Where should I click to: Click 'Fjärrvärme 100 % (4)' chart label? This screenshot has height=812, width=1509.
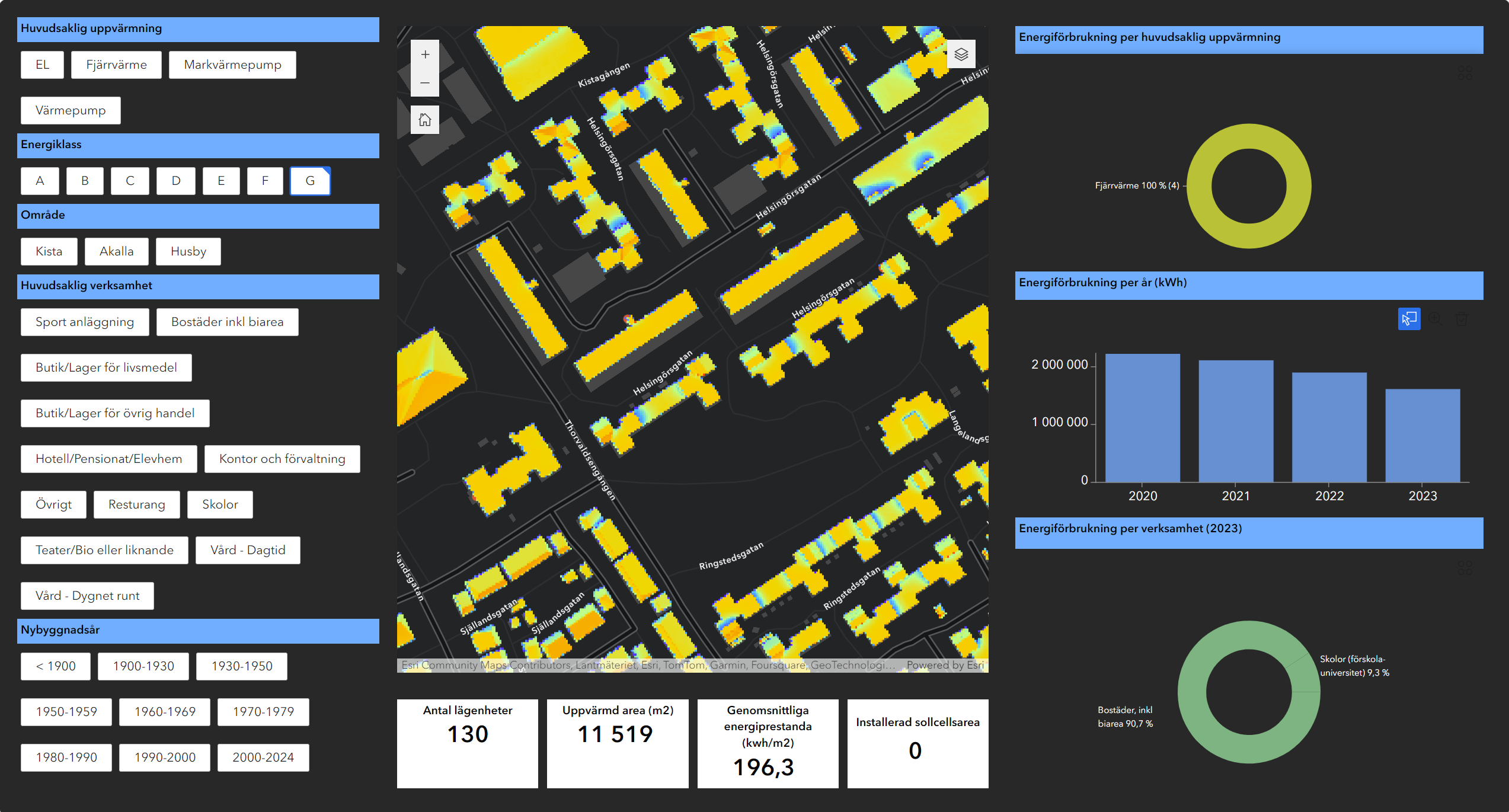point(1137,186)
